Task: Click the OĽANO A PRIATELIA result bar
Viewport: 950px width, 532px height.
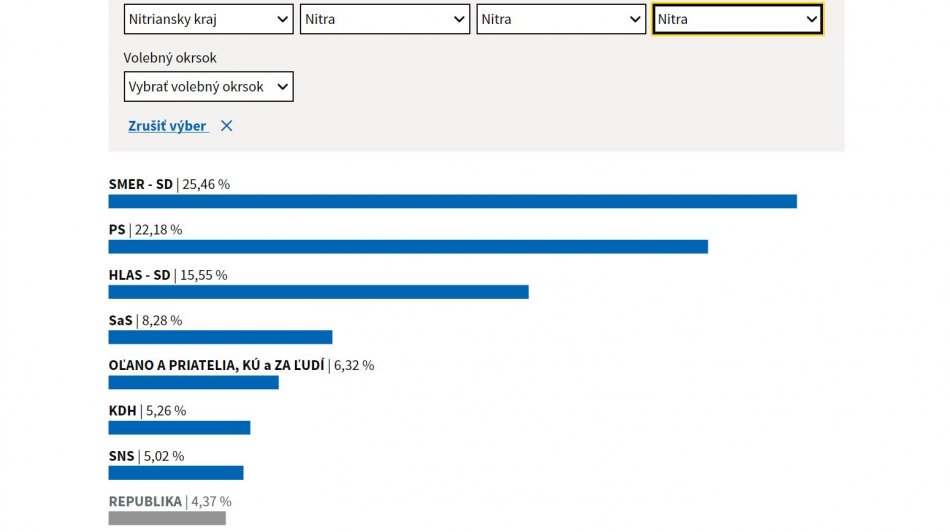Action: [193, 382]
